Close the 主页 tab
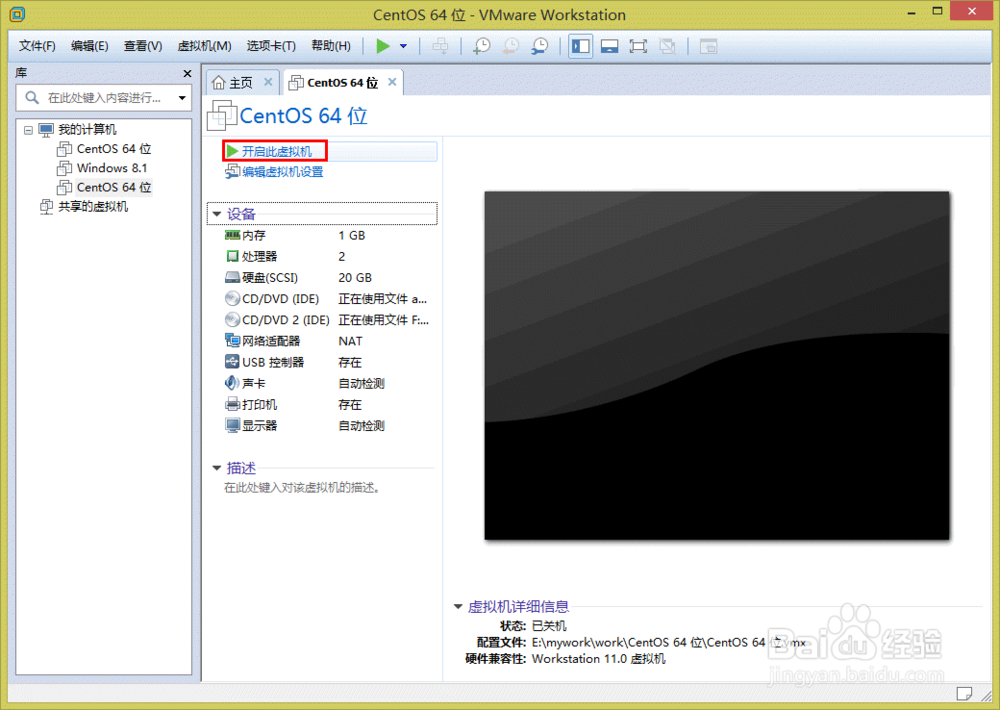This screenshot has height=710, width=1000. 268,82
